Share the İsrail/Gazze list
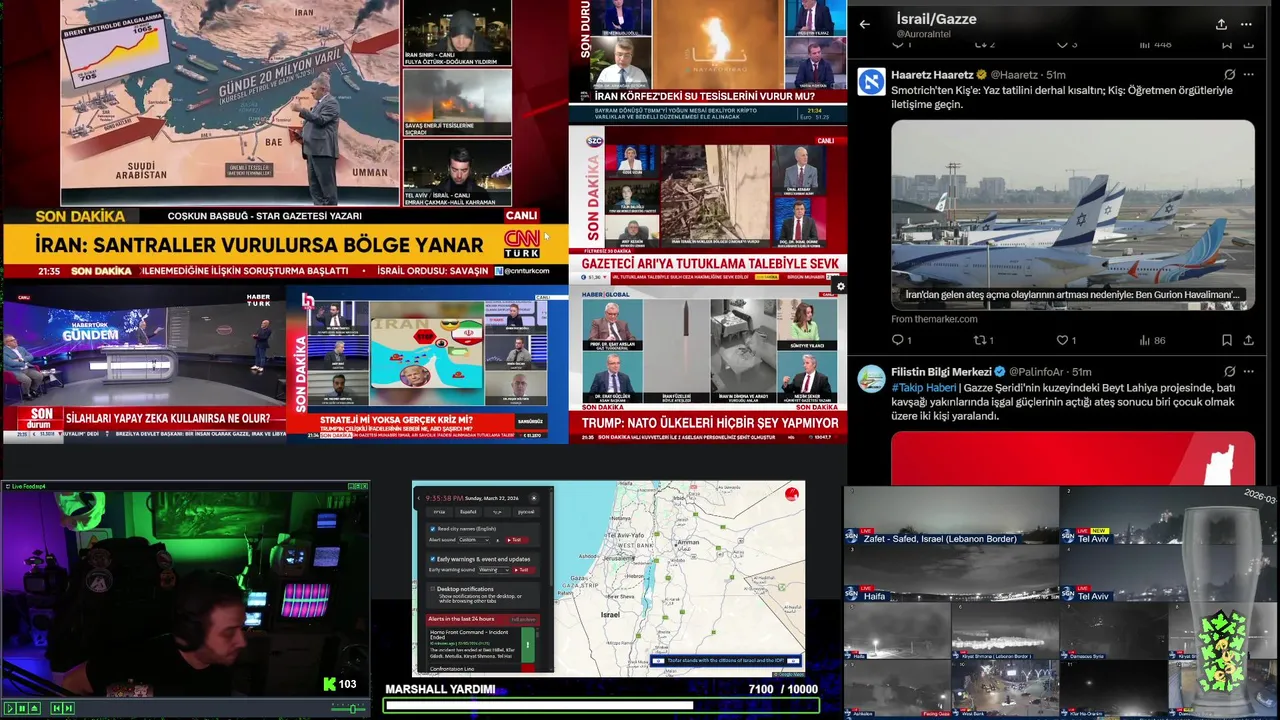 [x=1221, y=24]
